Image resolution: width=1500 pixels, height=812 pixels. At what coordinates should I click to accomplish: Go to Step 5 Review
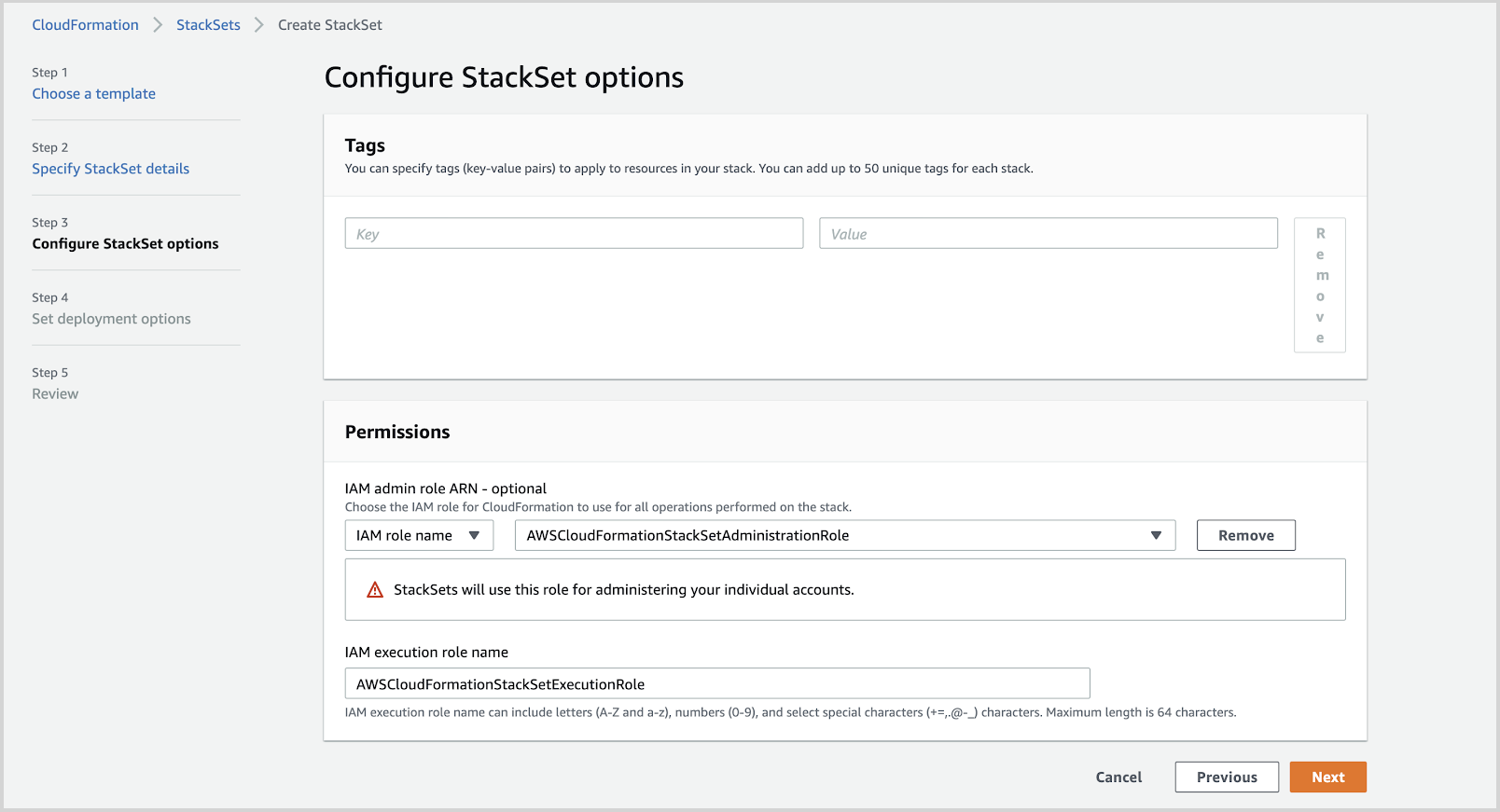pos(55,392)
